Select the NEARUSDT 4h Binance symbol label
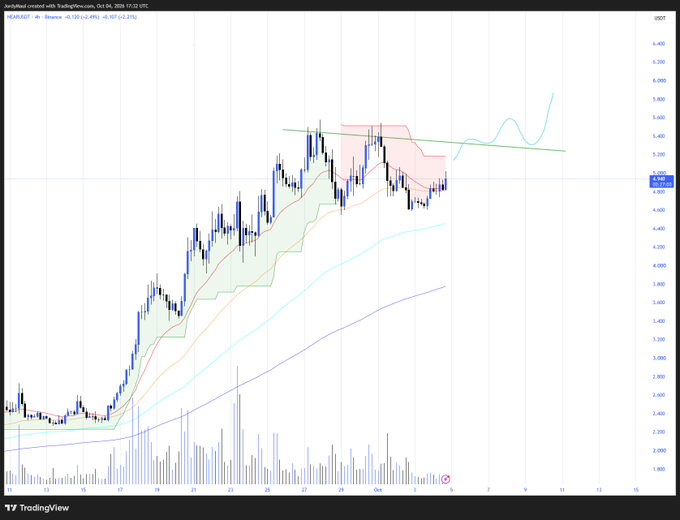This screenshot has width=680, height=520. pyautogui.click(x=34, y=17)
